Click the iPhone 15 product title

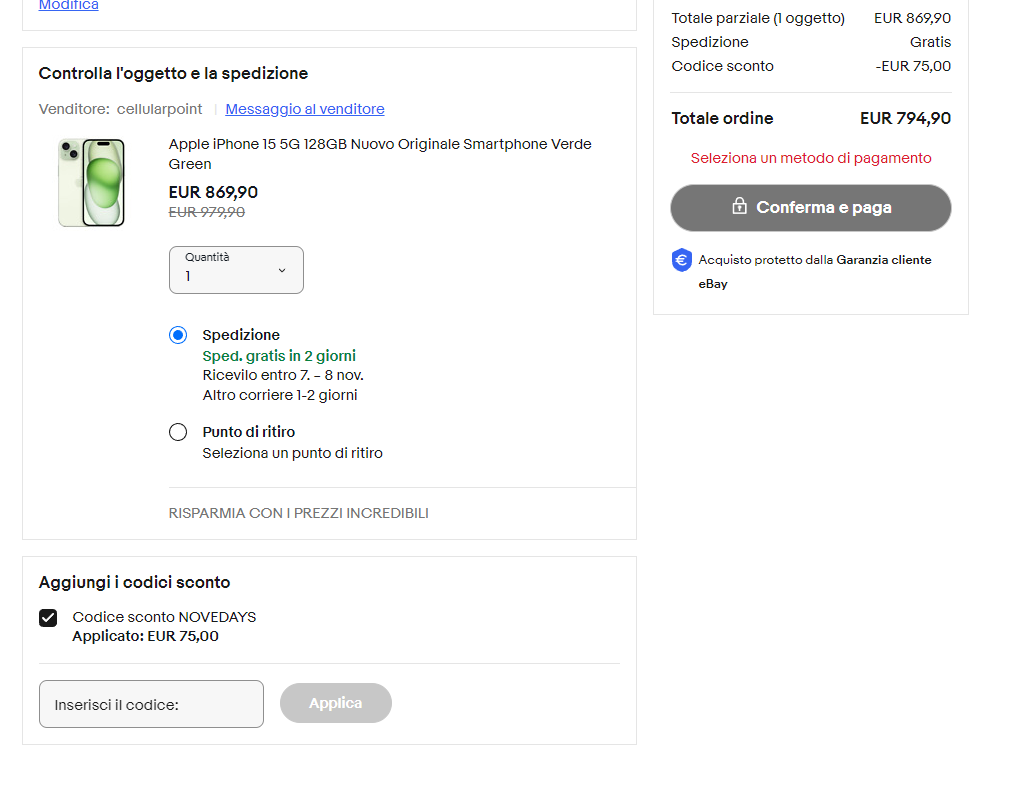[x=380, y=154]
